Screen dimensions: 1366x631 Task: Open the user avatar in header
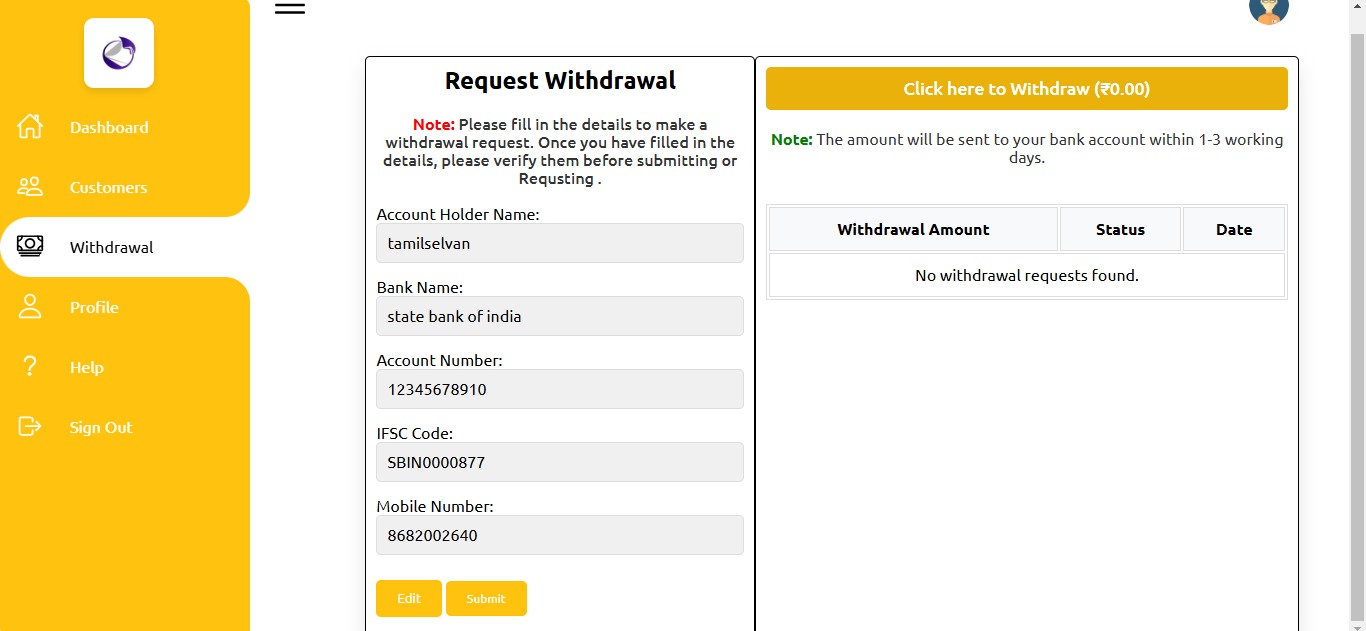coord(1268,9)
